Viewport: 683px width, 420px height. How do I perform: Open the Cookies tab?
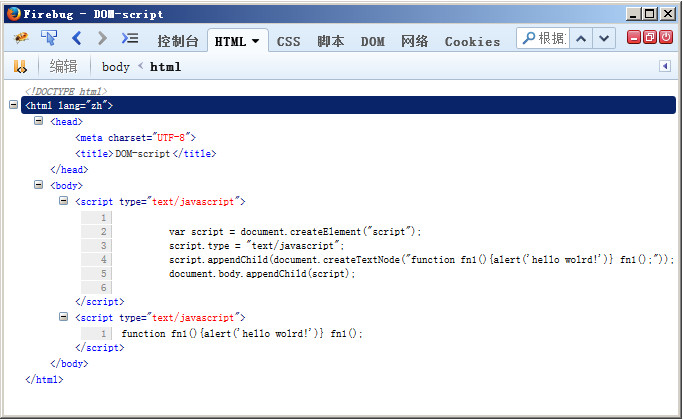[472, 41]
